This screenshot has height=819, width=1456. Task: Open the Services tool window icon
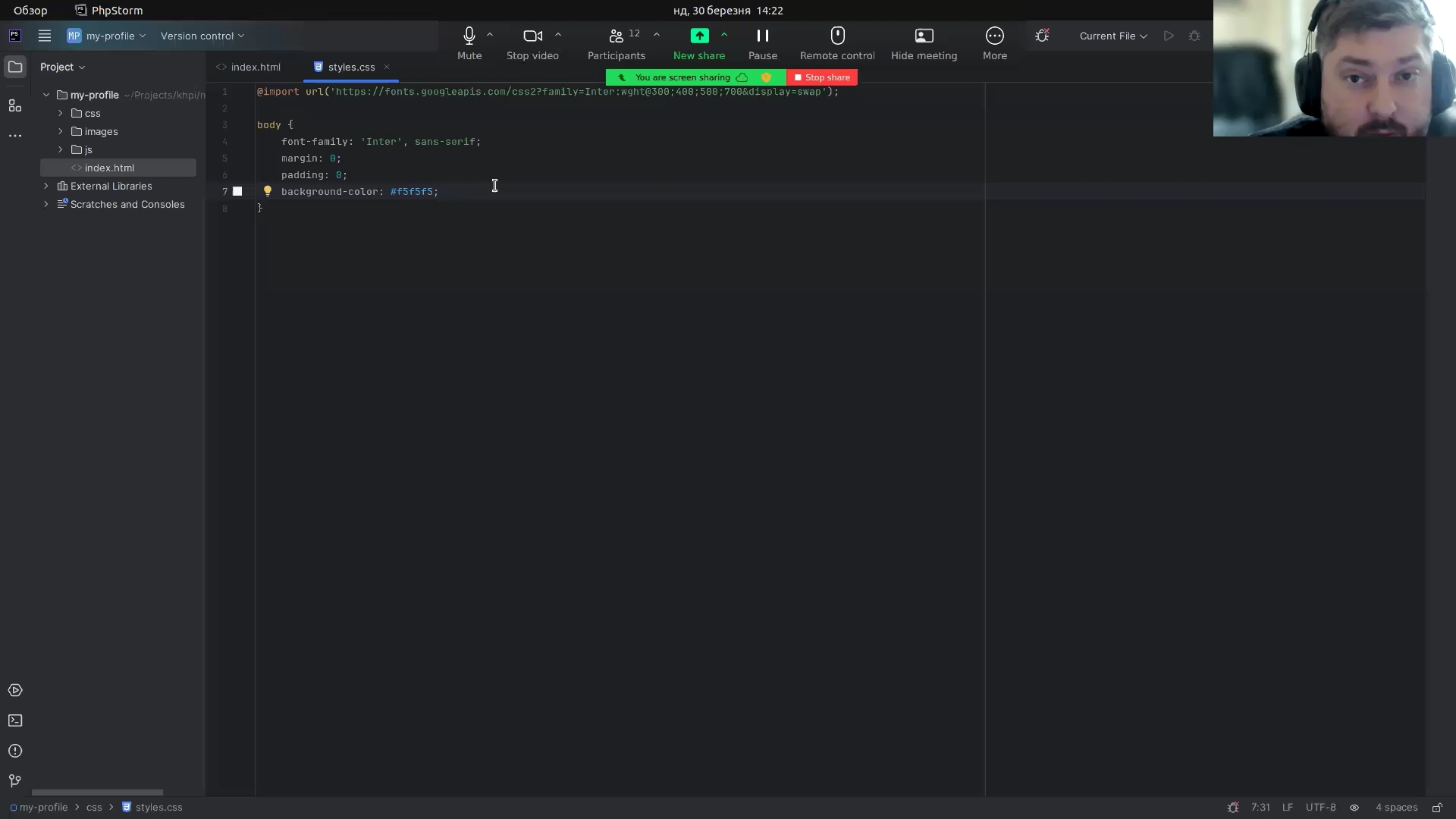[14, 690]
